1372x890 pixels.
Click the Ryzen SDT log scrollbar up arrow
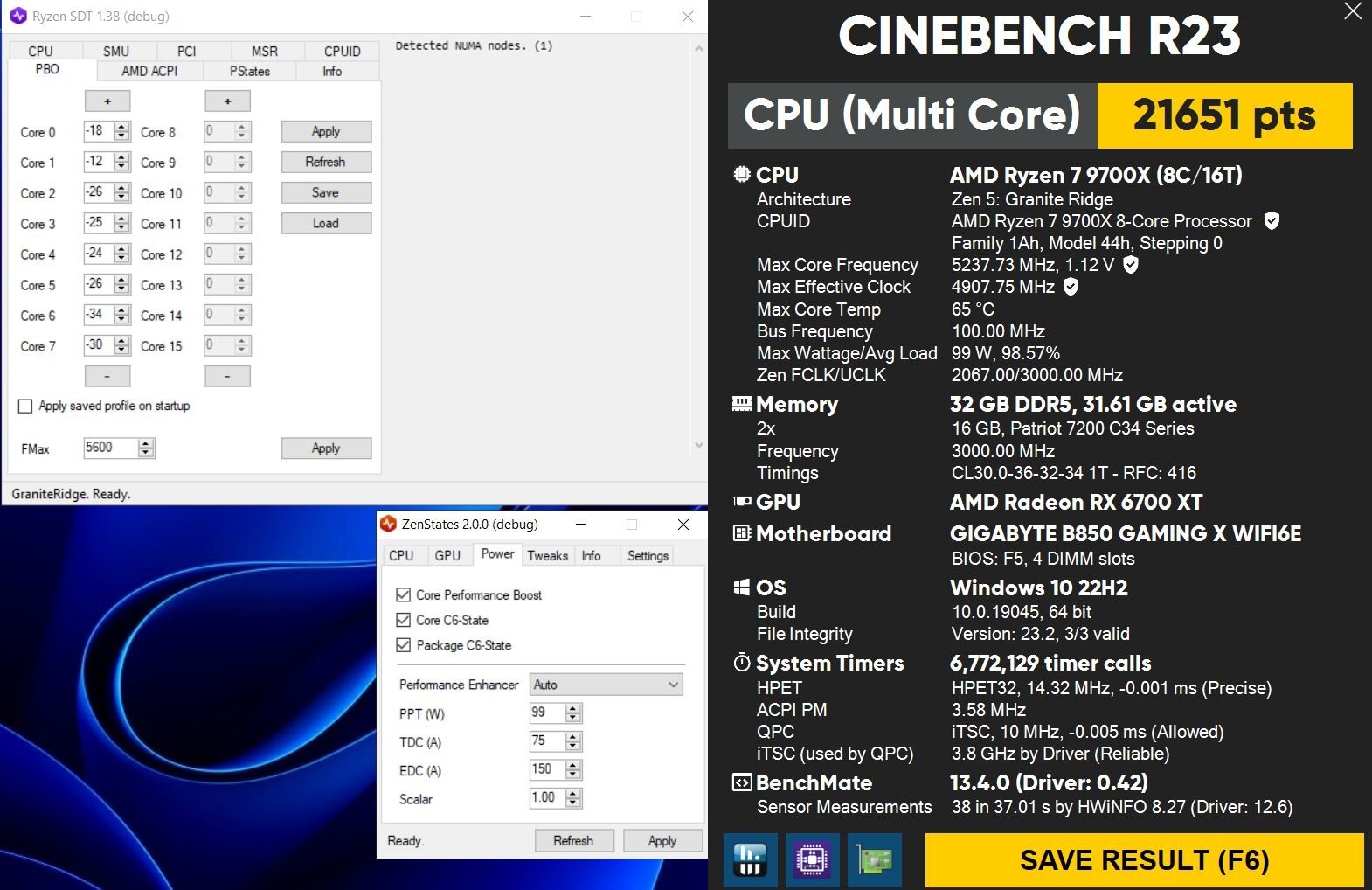698,49
